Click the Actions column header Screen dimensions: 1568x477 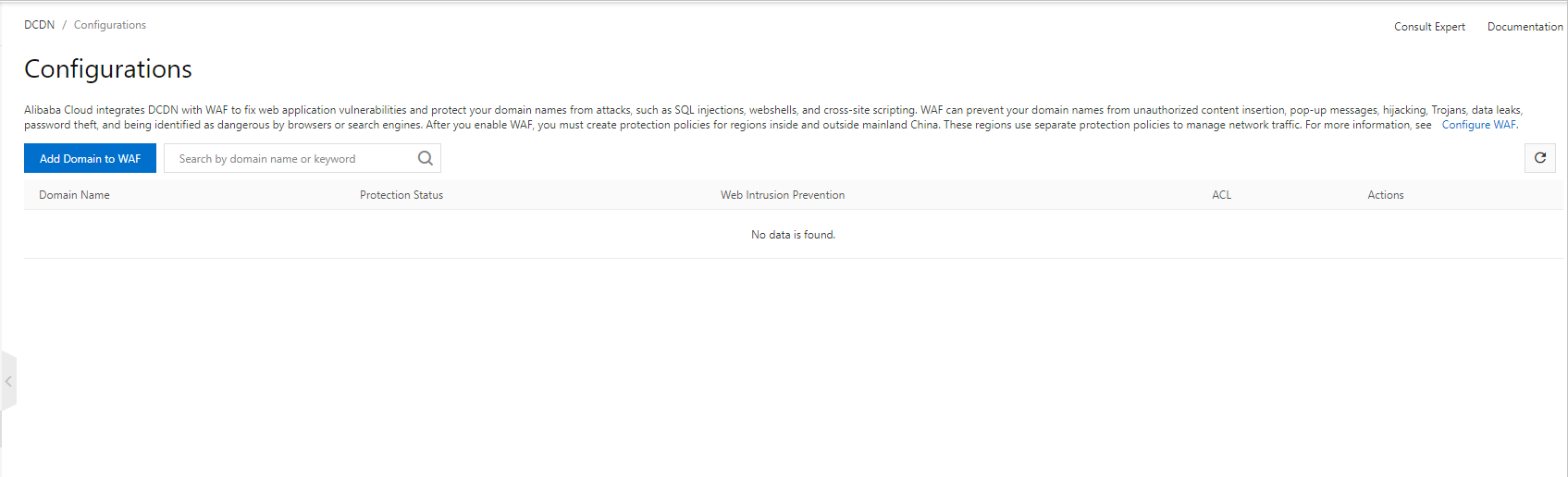coord(1385,195)
